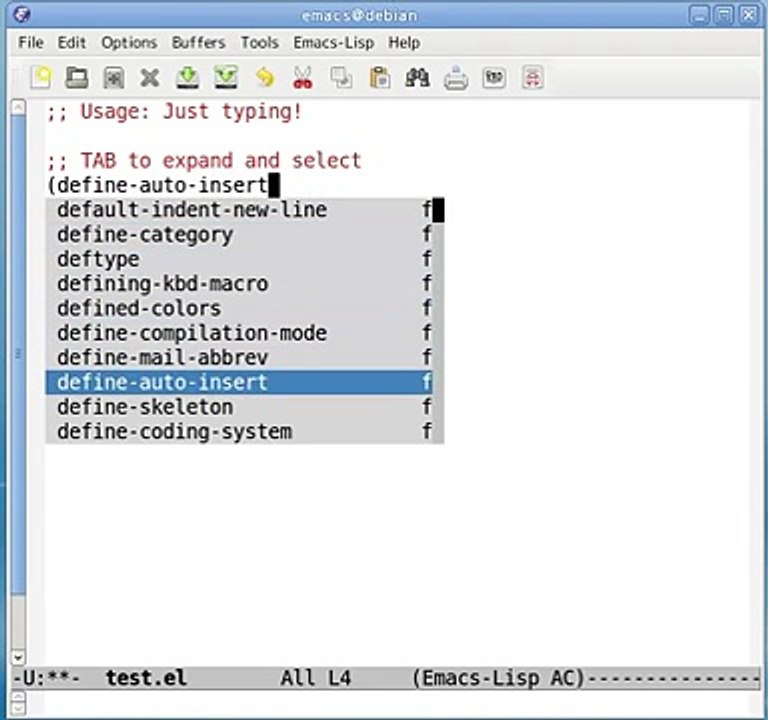The image size is (768, 720).
Task: Search with the binoculars toolbar icon
Action: pos(417,78)
